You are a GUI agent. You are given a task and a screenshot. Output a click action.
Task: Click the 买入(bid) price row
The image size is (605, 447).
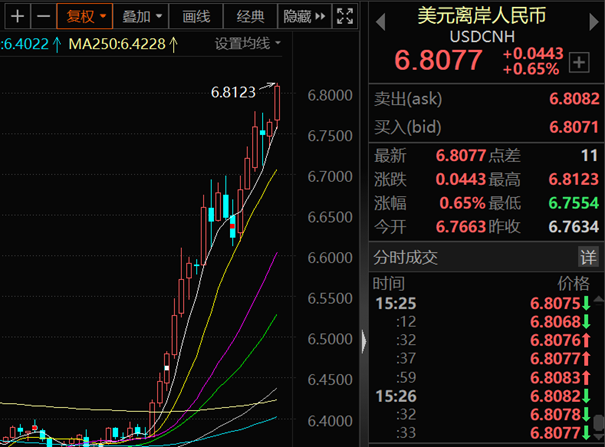[486, 127]
